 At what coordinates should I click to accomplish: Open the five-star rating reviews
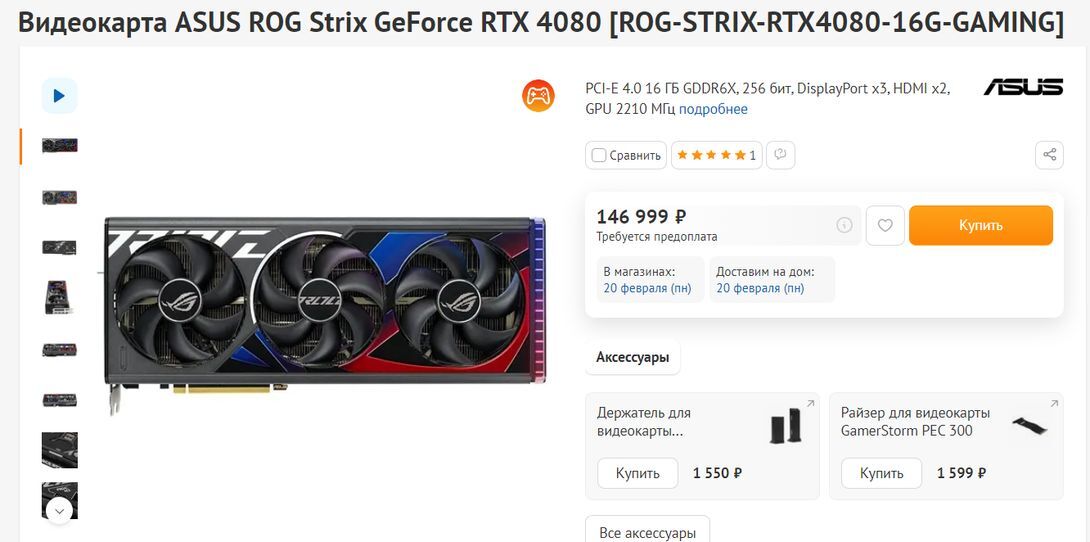click(717, 155)
